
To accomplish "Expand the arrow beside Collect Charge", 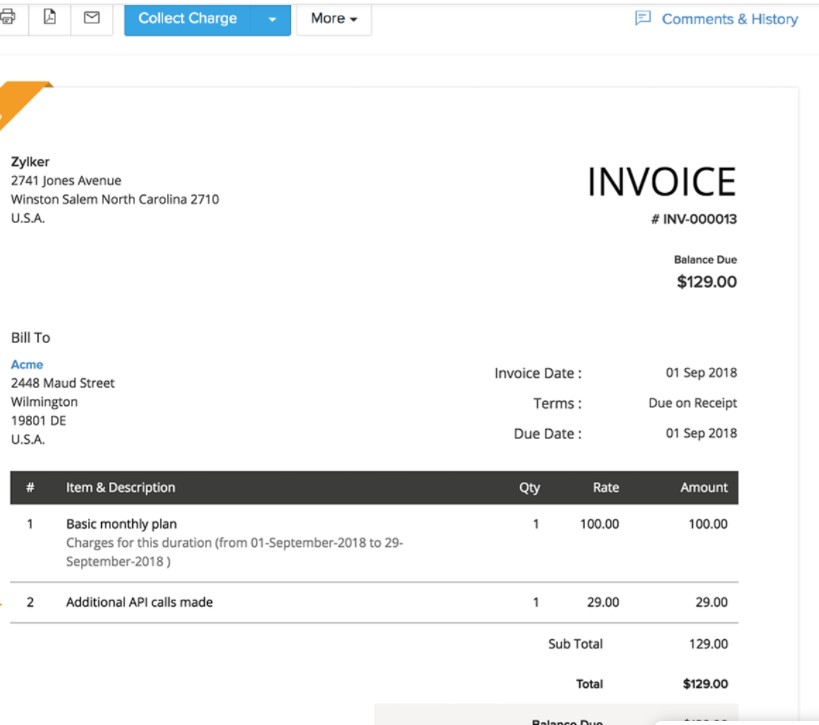I will pos(272,19).
